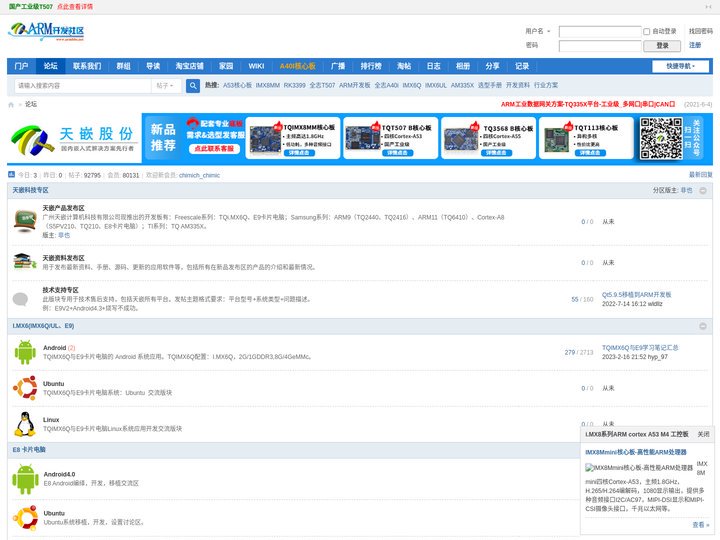Image resolution: width=720 pixels, height=540 pixels.
Task: Click the home icon in the breadcrumb
Action: 11,105
